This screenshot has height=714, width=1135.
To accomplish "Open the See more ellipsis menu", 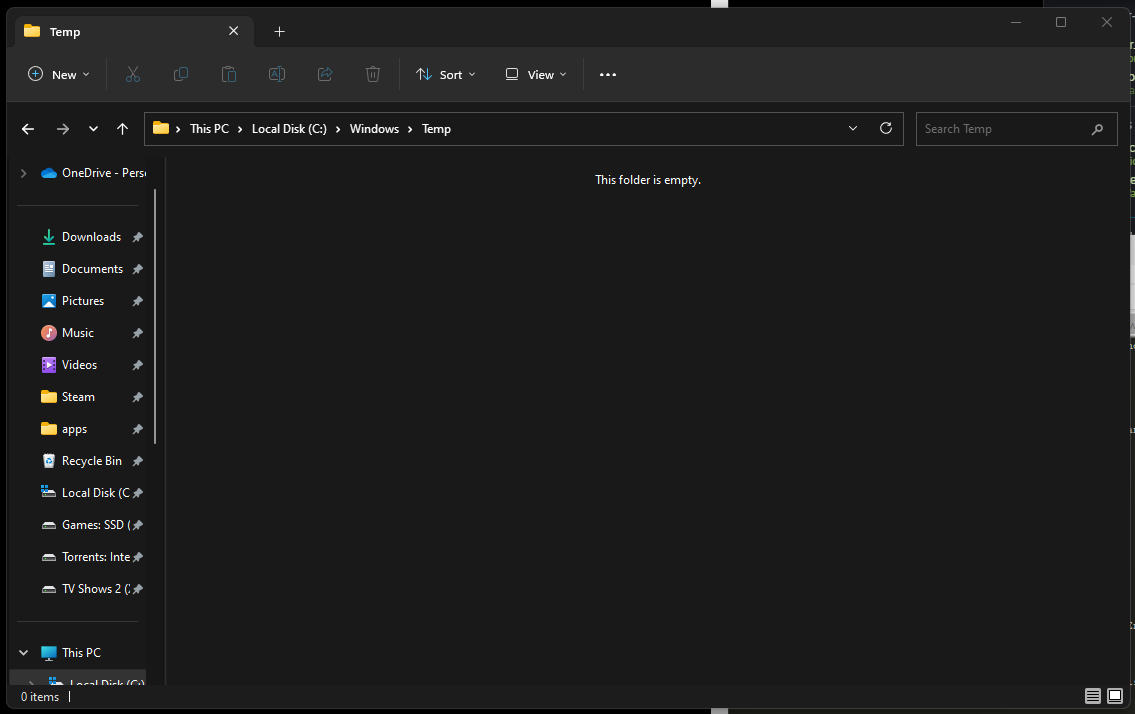I will [x=608, y=75].
